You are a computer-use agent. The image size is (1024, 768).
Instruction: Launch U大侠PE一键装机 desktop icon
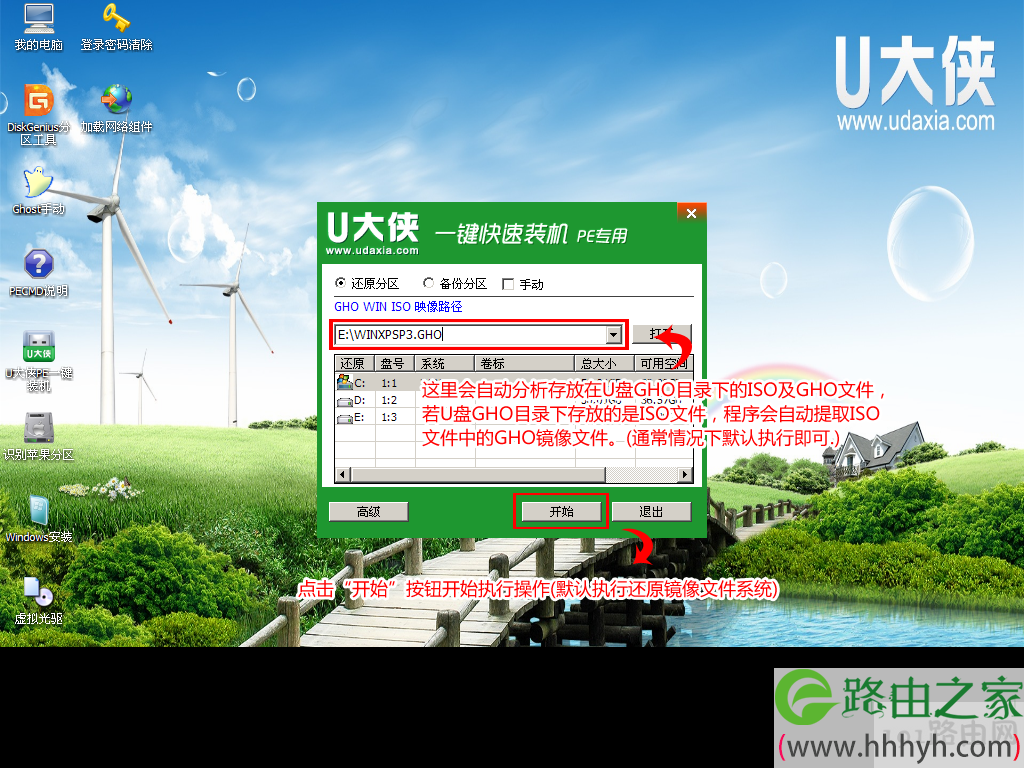pos(39,360)
